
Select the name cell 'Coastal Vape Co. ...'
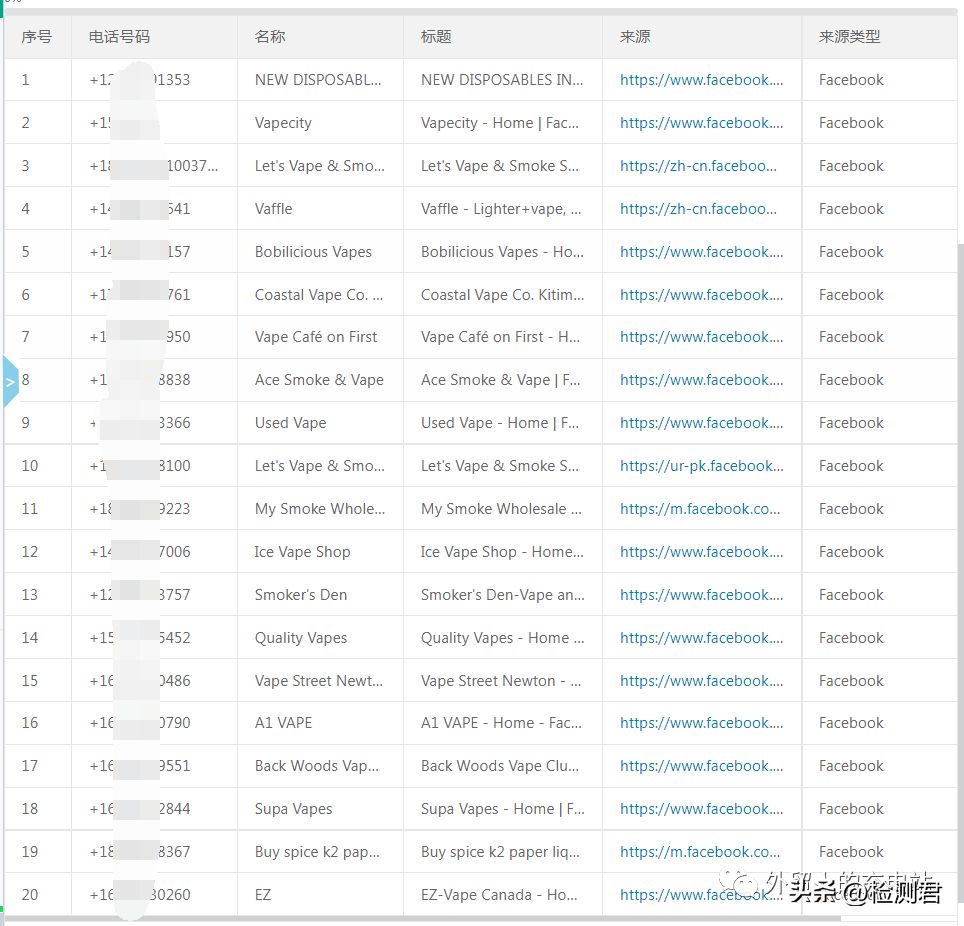(319, 295)
